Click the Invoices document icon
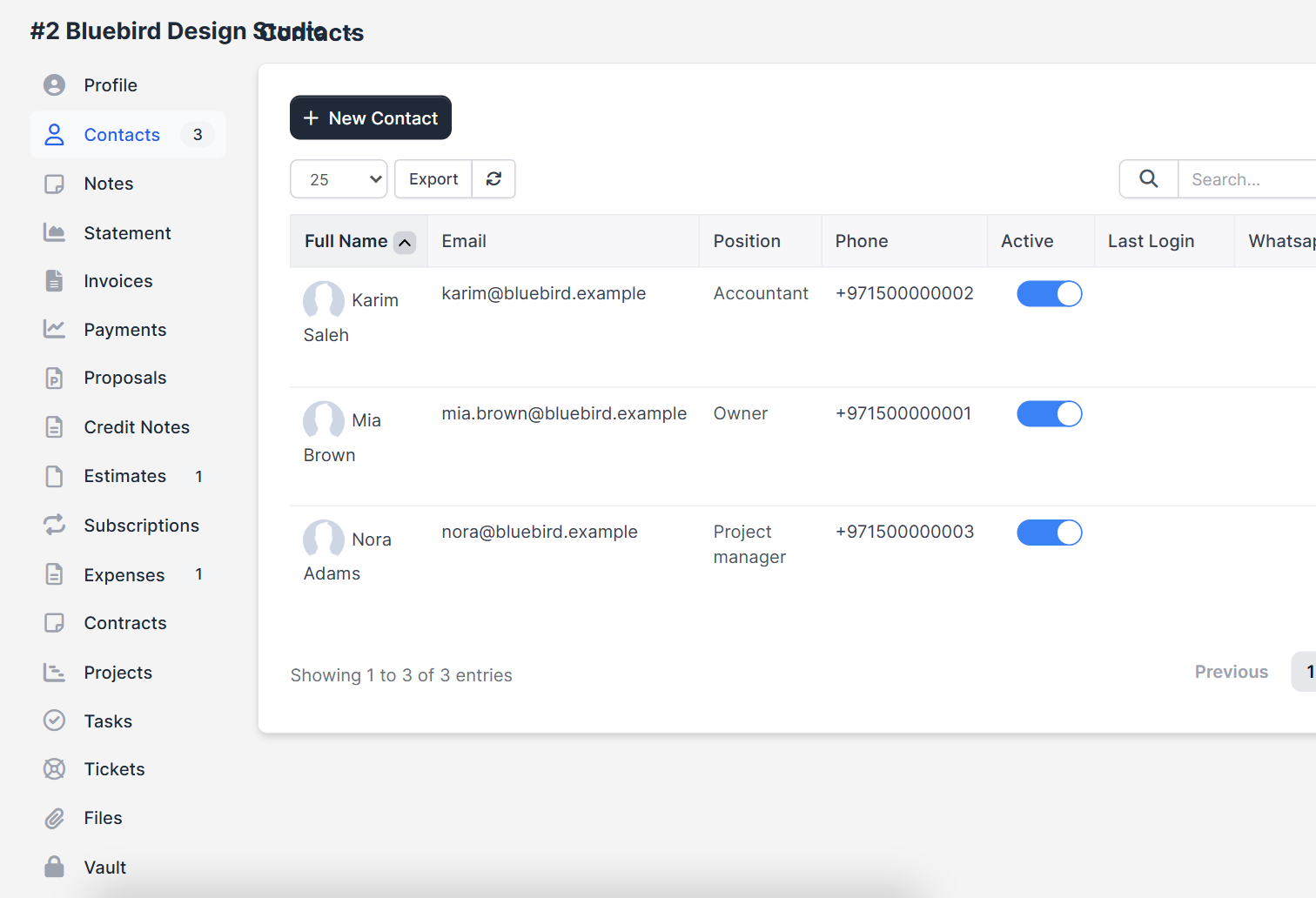 click(54, 281)
